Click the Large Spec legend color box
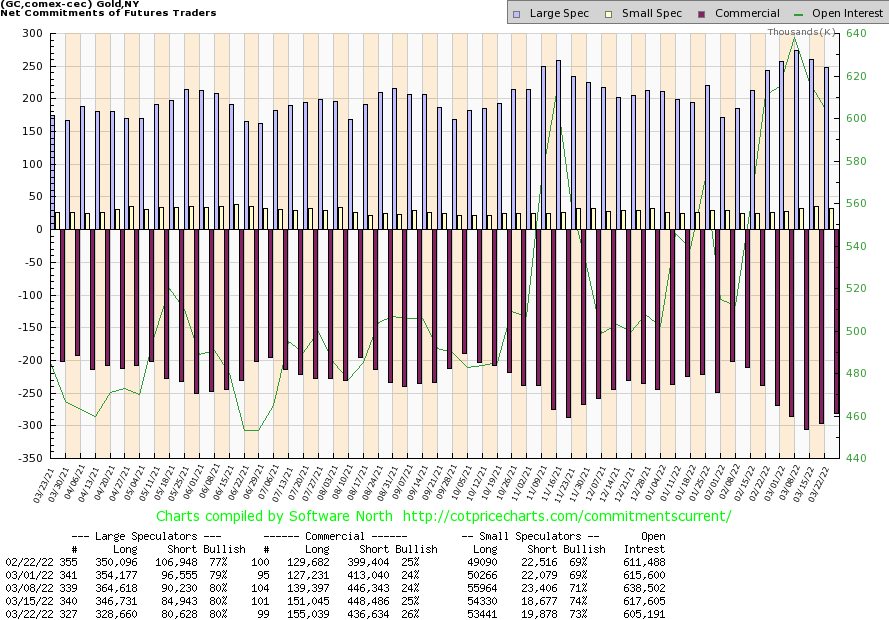The height and width of the screenshot is (620, 889). pos(515,14)
